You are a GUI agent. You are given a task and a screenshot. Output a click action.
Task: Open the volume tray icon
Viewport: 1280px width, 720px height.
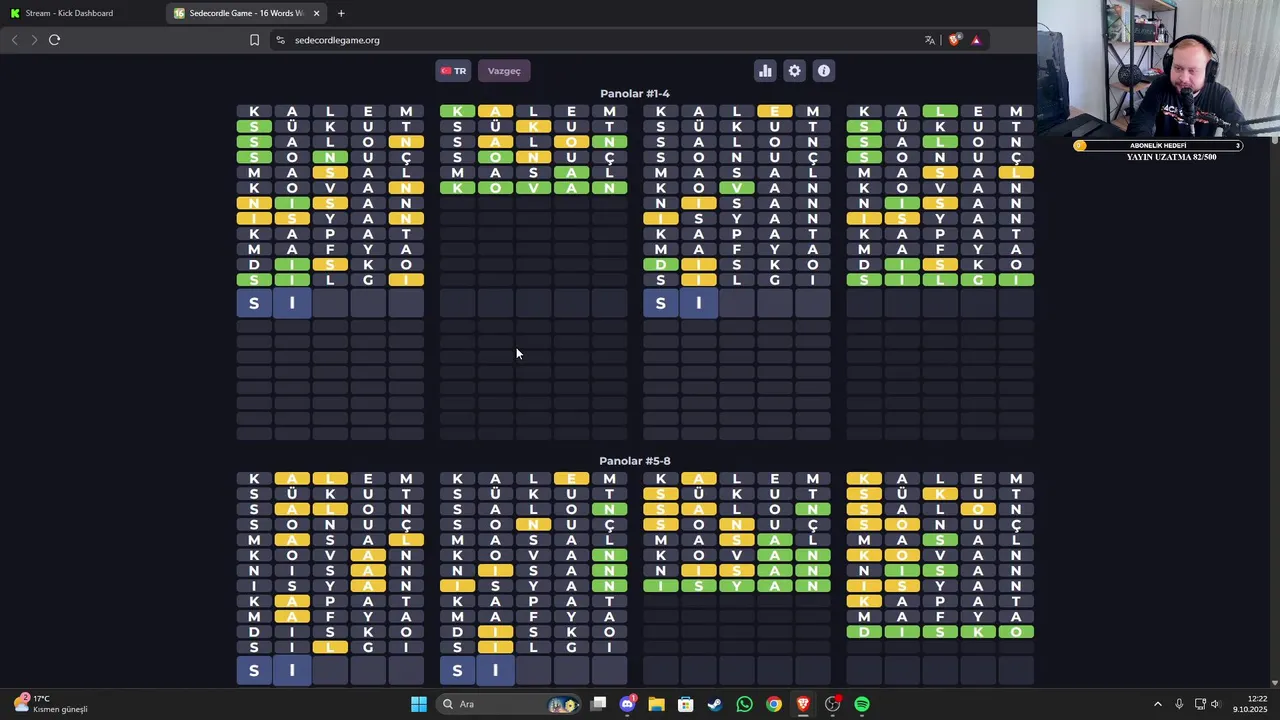click(1216, 704)
